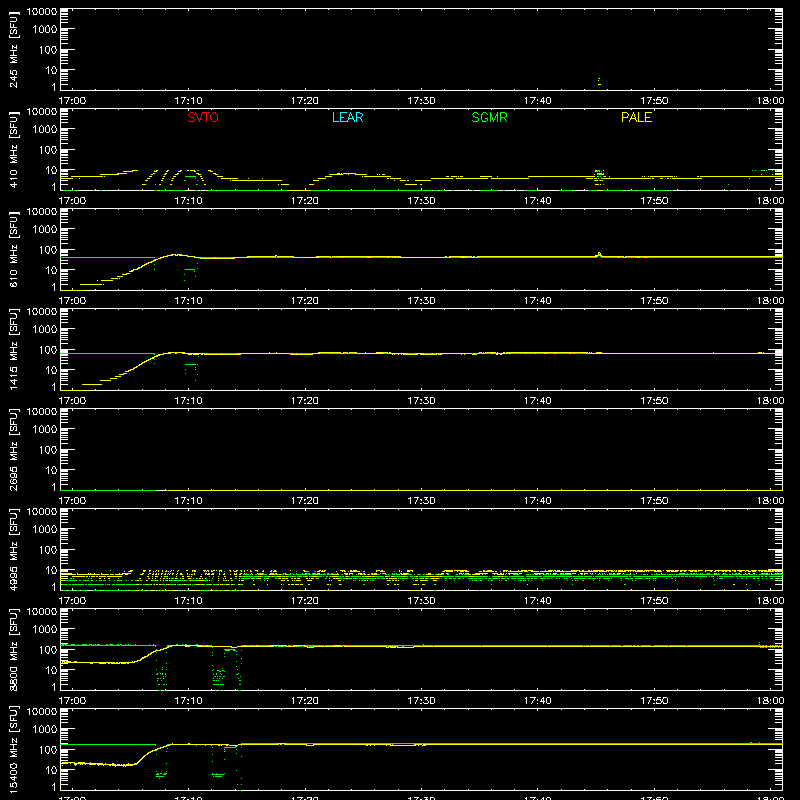The height and width of the screenshot is (800, 800).
Task: Click 10000 y-axis value of 15400 MHz panel
Action: coord(42,712)
